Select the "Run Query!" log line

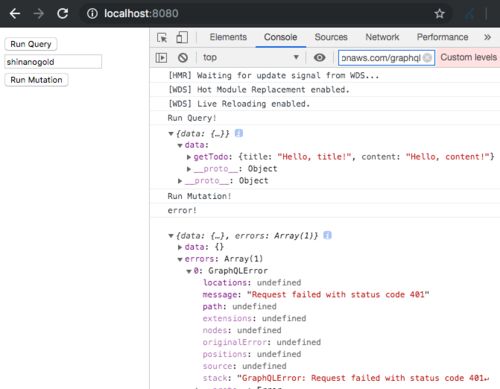[192, 118]
